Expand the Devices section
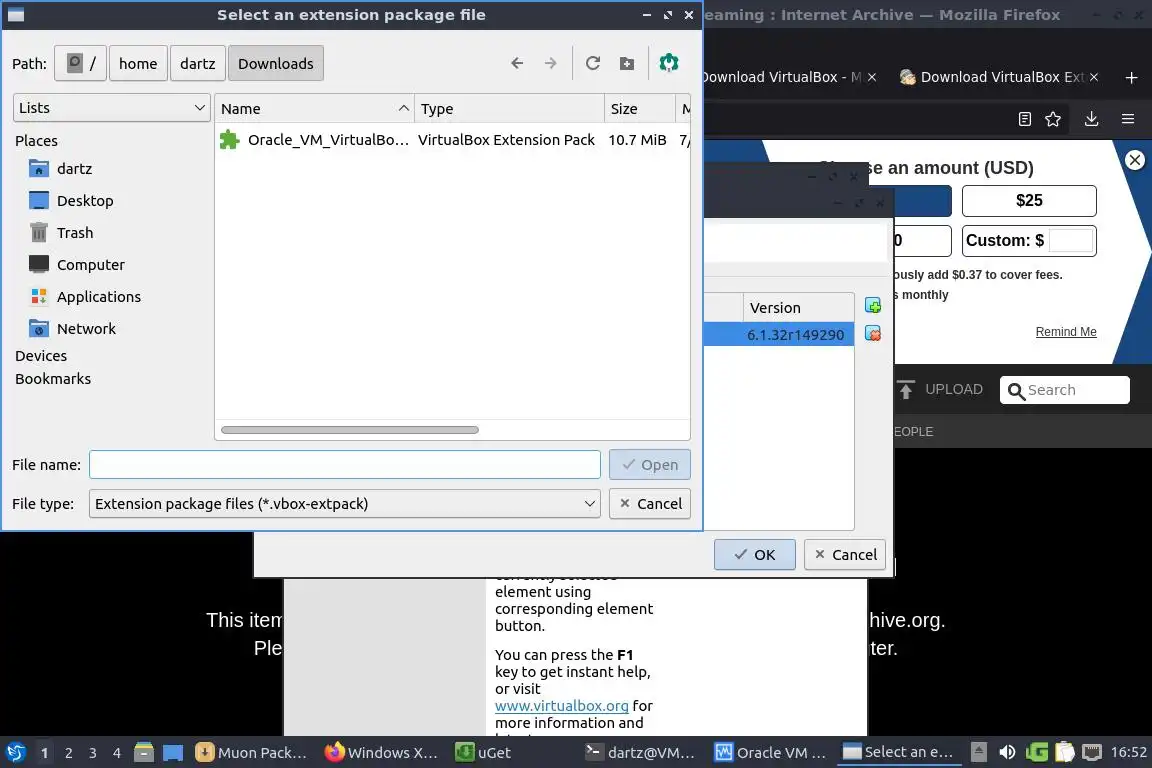 tap(41, 356)
